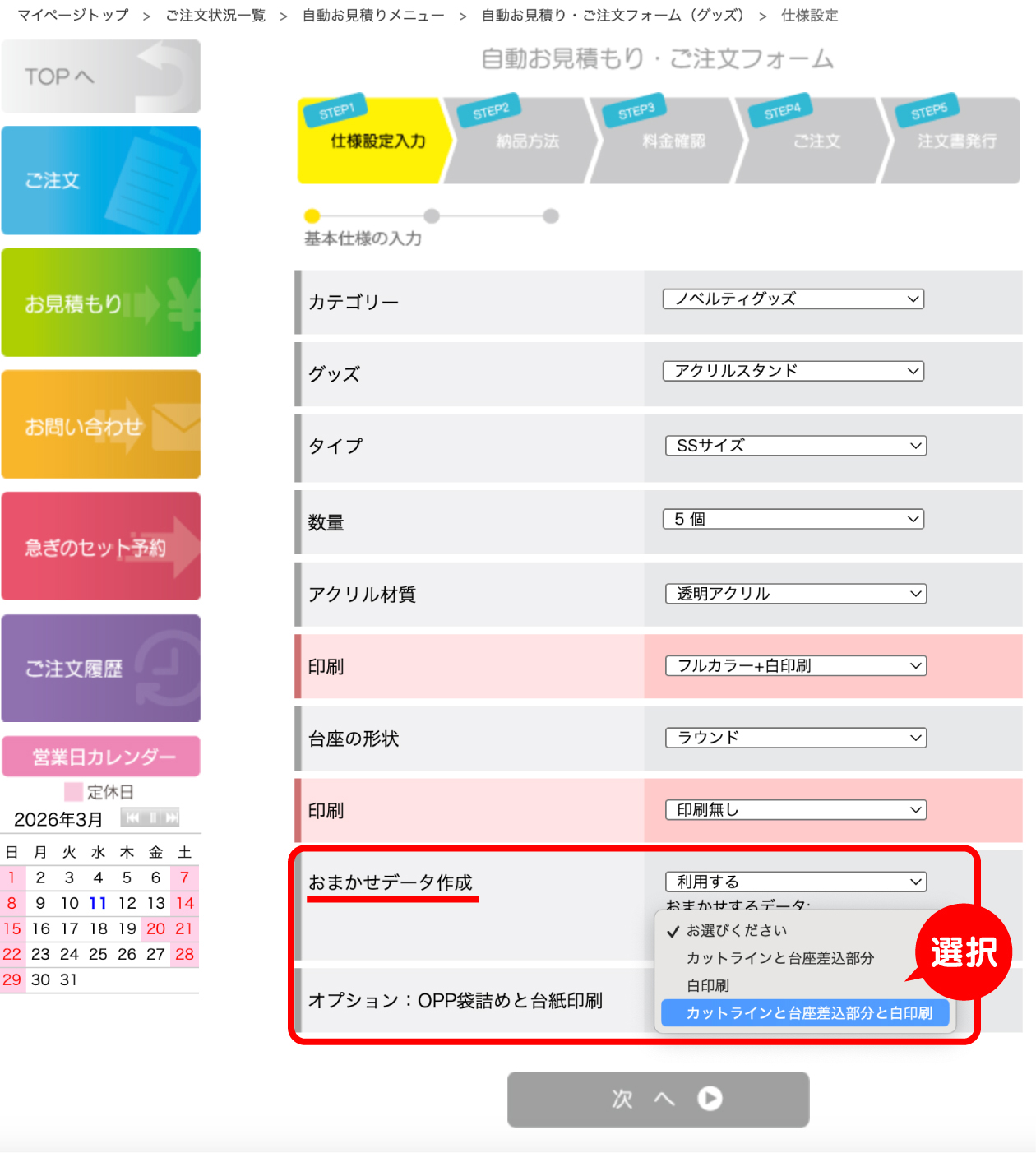
Task: Click the STEP2 納品方法 step tab
Action: (523, 140)
